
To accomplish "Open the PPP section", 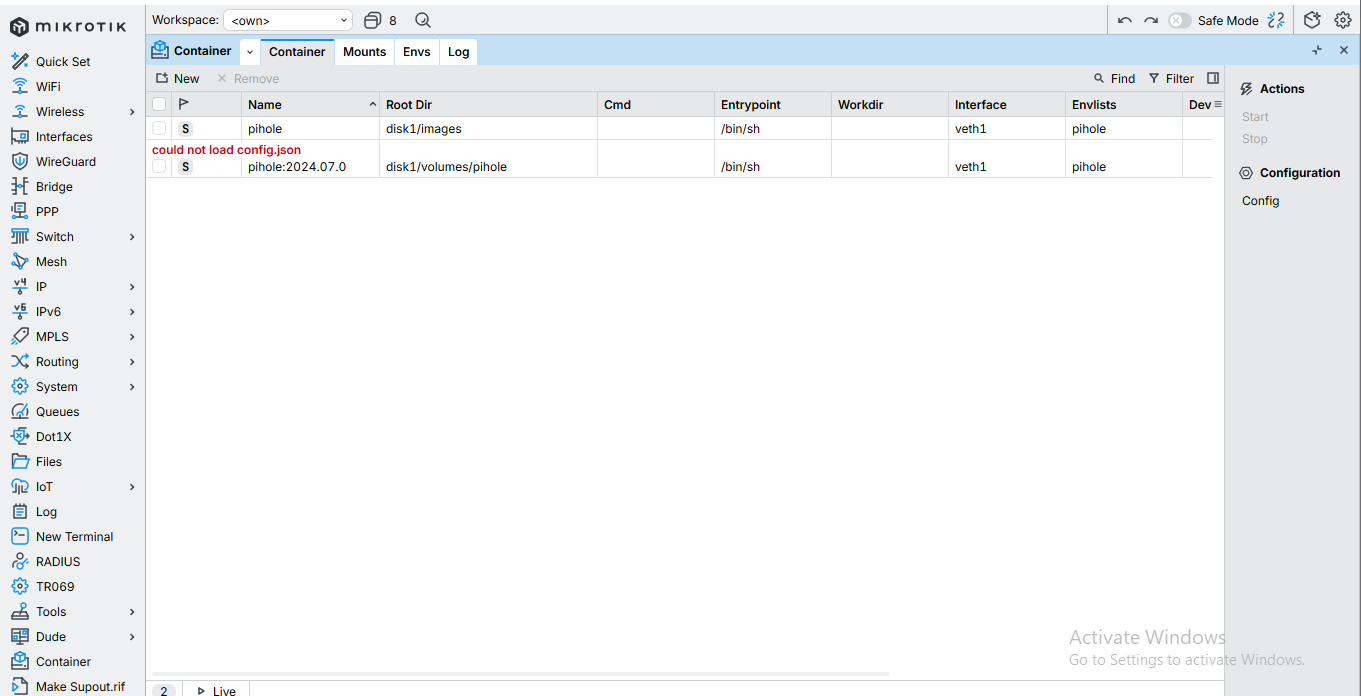I will pyautogui.click(x=47, y=211).
